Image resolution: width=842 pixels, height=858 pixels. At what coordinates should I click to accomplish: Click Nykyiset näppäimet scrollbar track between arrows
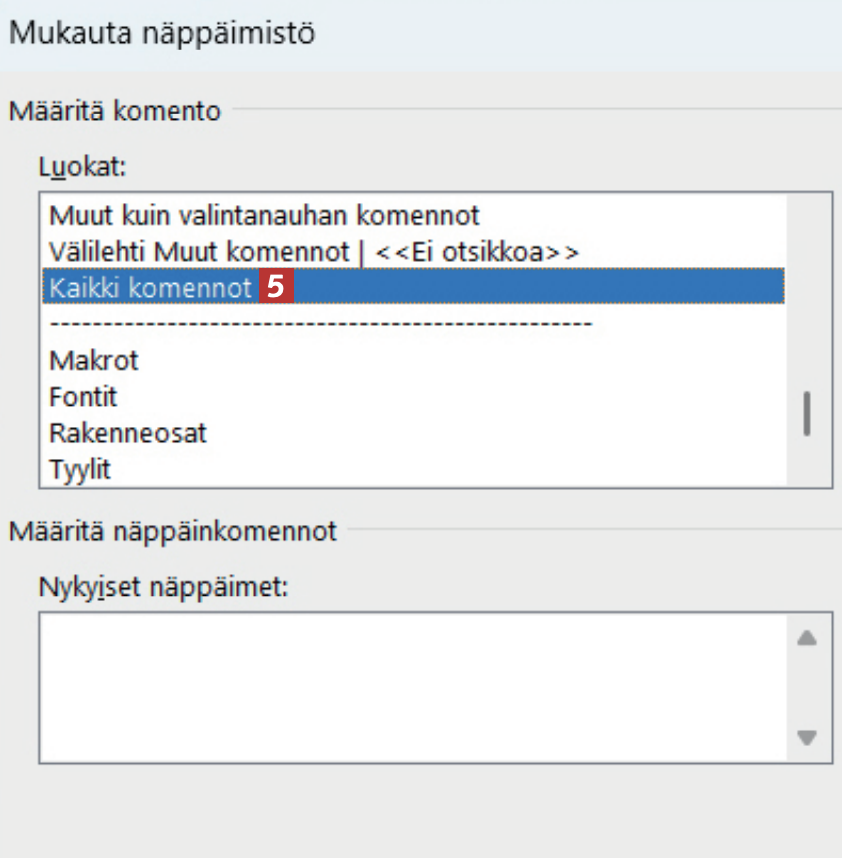(x=808, y=688)
